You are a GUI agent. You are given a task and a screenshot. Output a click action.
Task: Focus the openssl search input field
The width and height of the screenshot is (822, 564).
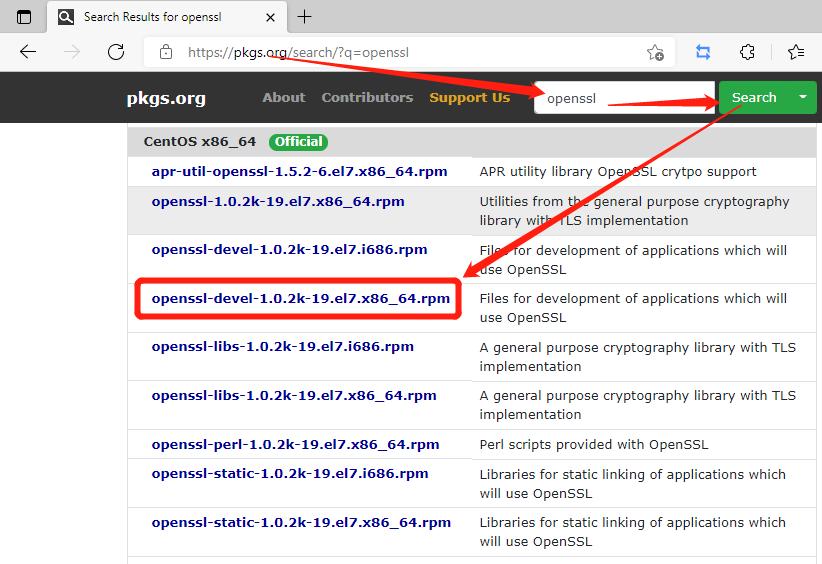[624, 98]
